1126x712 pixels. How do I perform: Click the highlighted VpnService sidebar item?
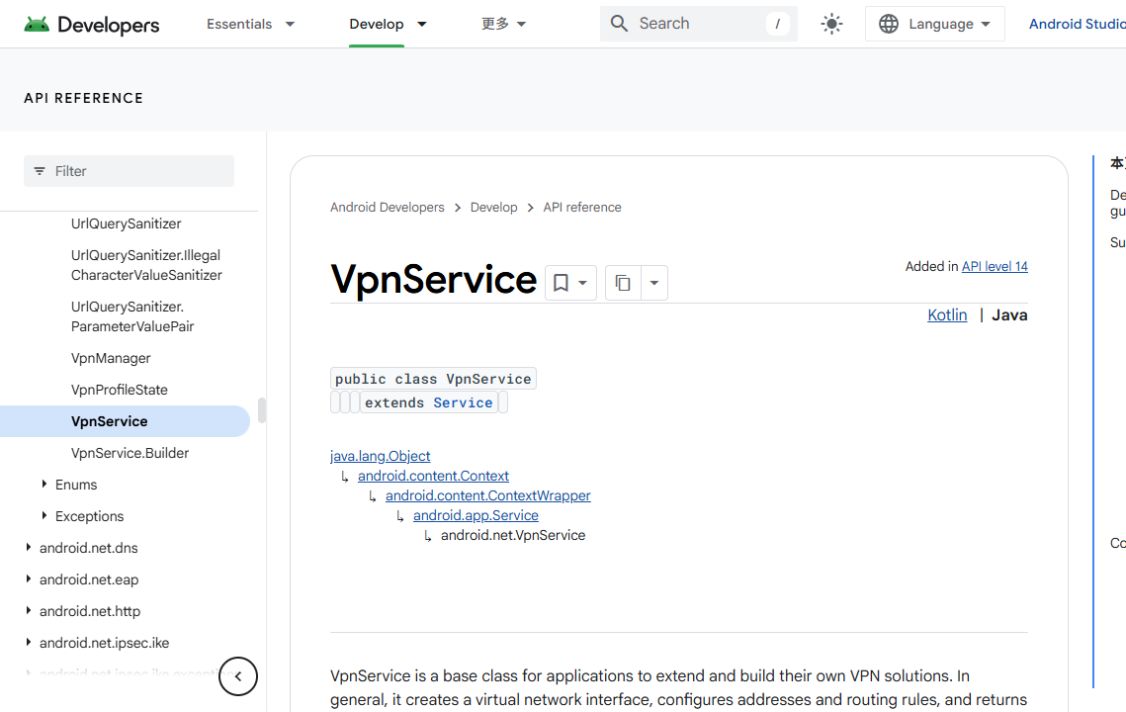125,421
